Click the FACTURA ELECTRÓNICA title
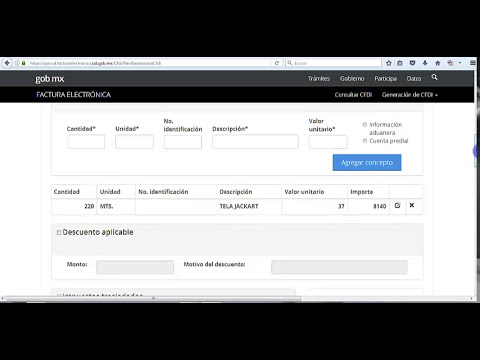Screen dimensions: 480x360 click(x=73, y=95)
